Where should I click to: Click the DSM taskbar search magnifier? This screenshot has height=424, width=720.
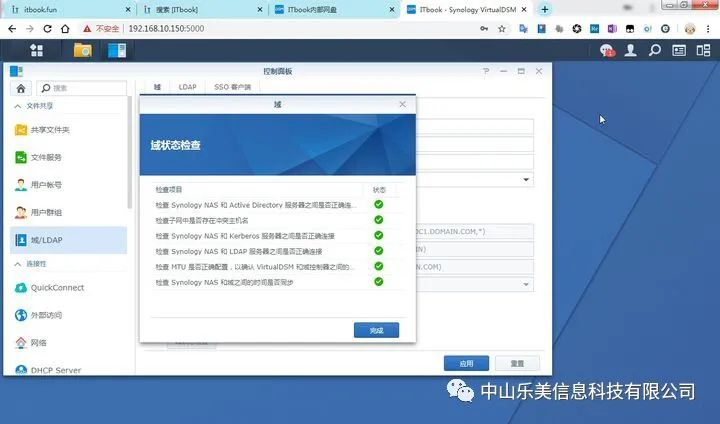[x=654, y=49]
